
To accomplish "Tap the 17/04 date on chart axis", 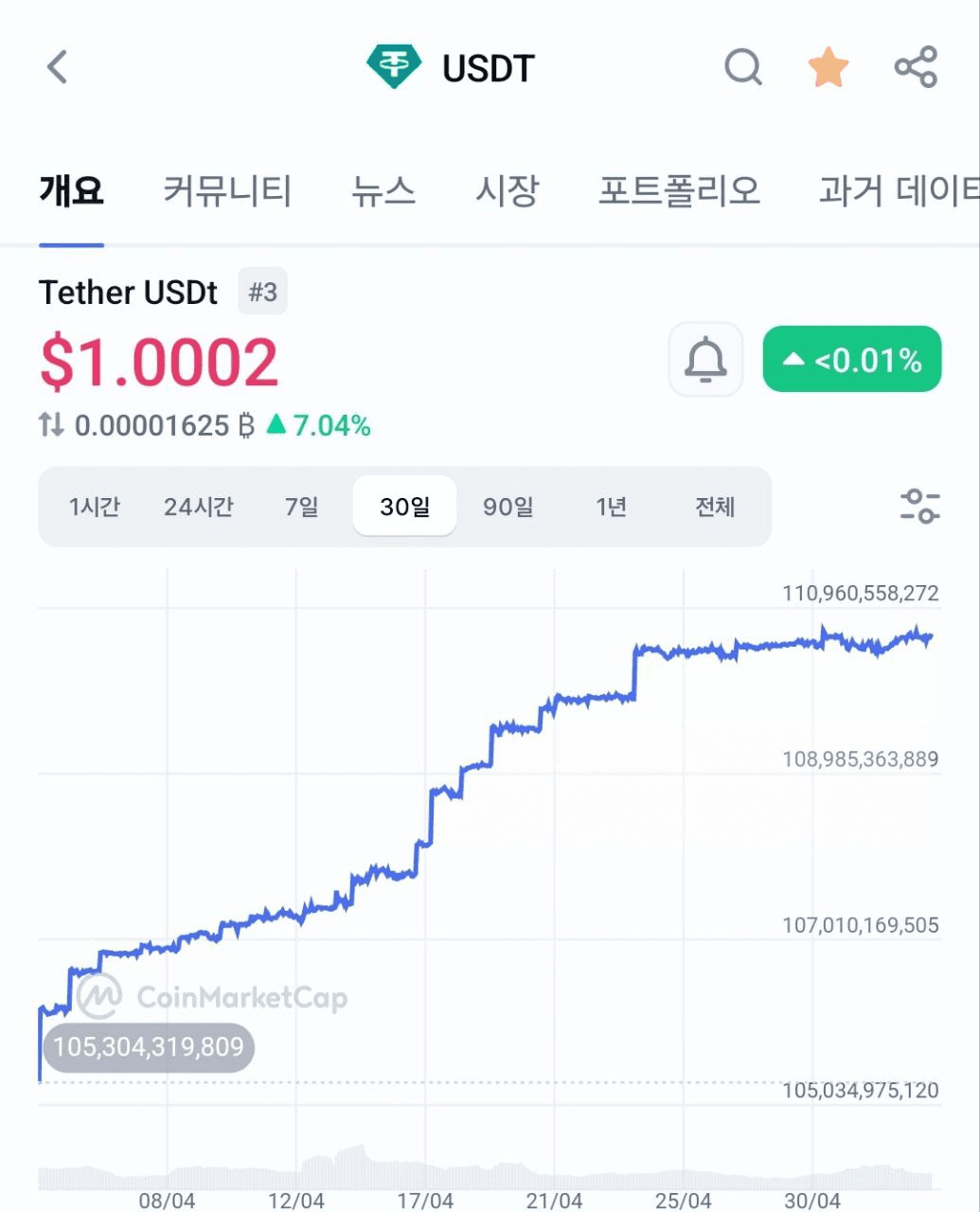I will [425, 1201].
